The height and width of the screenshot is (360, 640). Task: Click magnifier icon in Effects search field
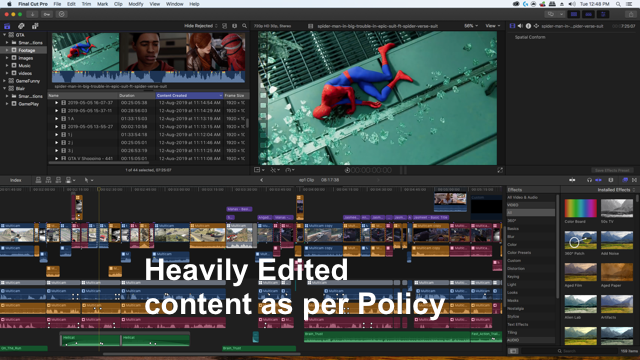pos(560,351)
